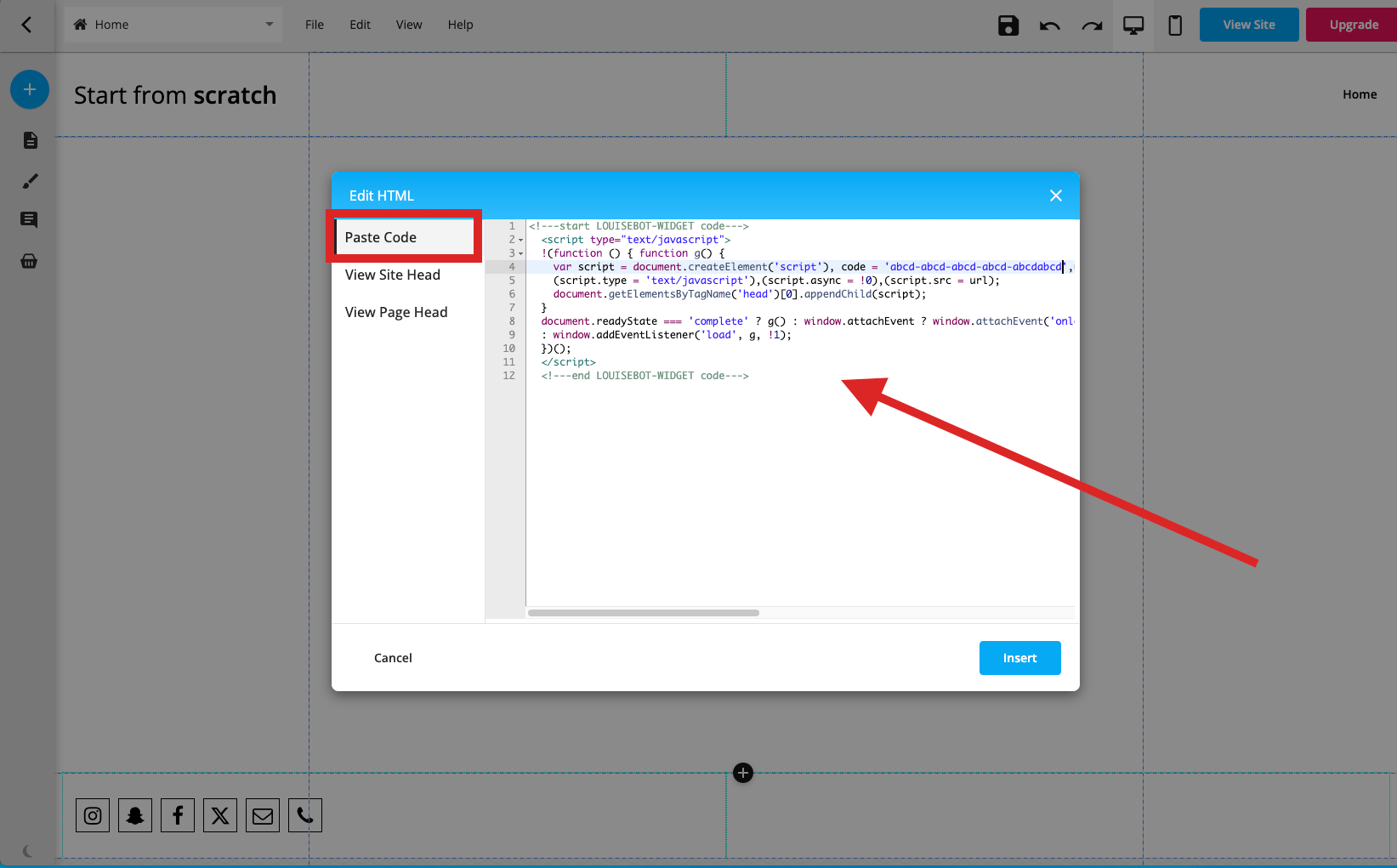Select the Paste Code tab
1397x868 pixels.
click(x=405, y=237)
